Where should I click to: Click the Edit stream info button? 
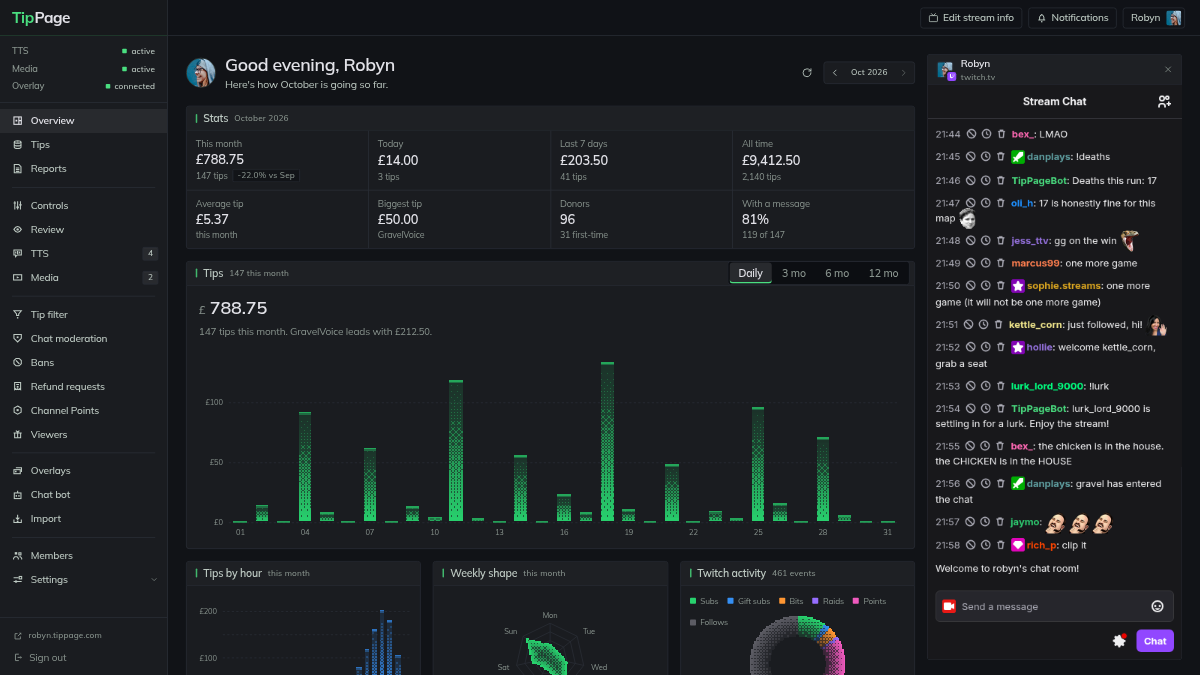point(971,18)
